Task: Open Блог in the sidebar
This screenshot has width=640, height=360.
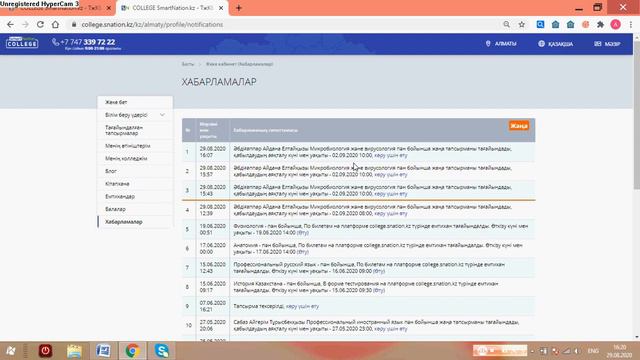Action: tap(111, 171)
